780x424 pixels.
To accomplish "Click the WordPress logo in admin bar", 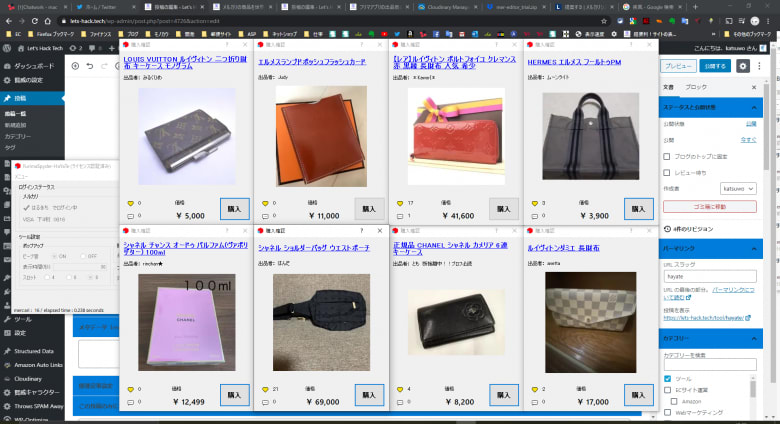I will click(7, 48).
